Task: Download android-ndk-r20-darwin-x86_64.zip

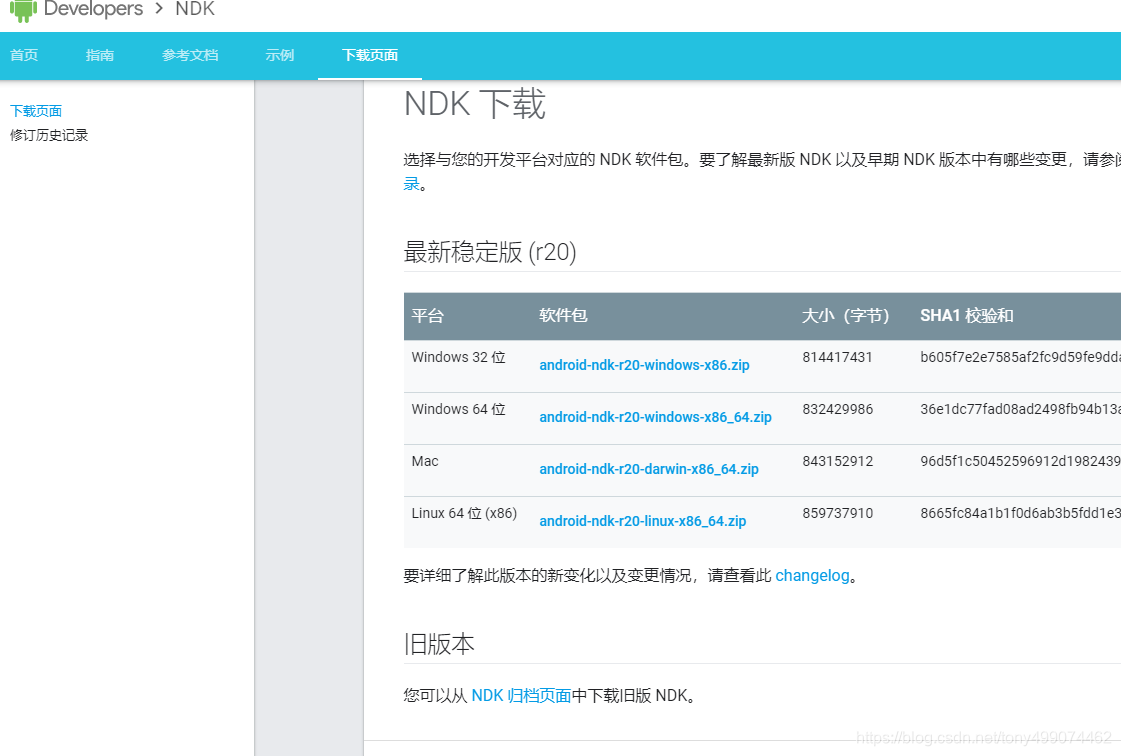Action: click(x=648, y=469)
